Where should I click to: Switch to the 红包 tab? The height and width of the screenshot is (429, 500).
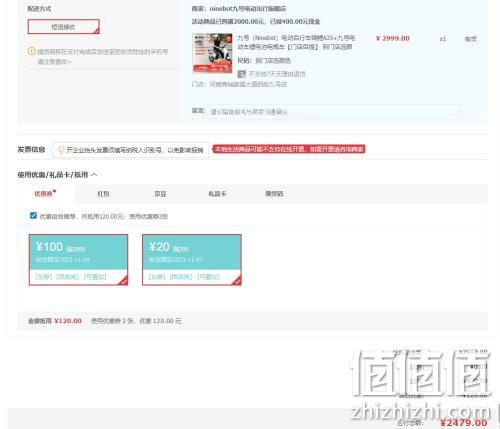coord(103,194)
